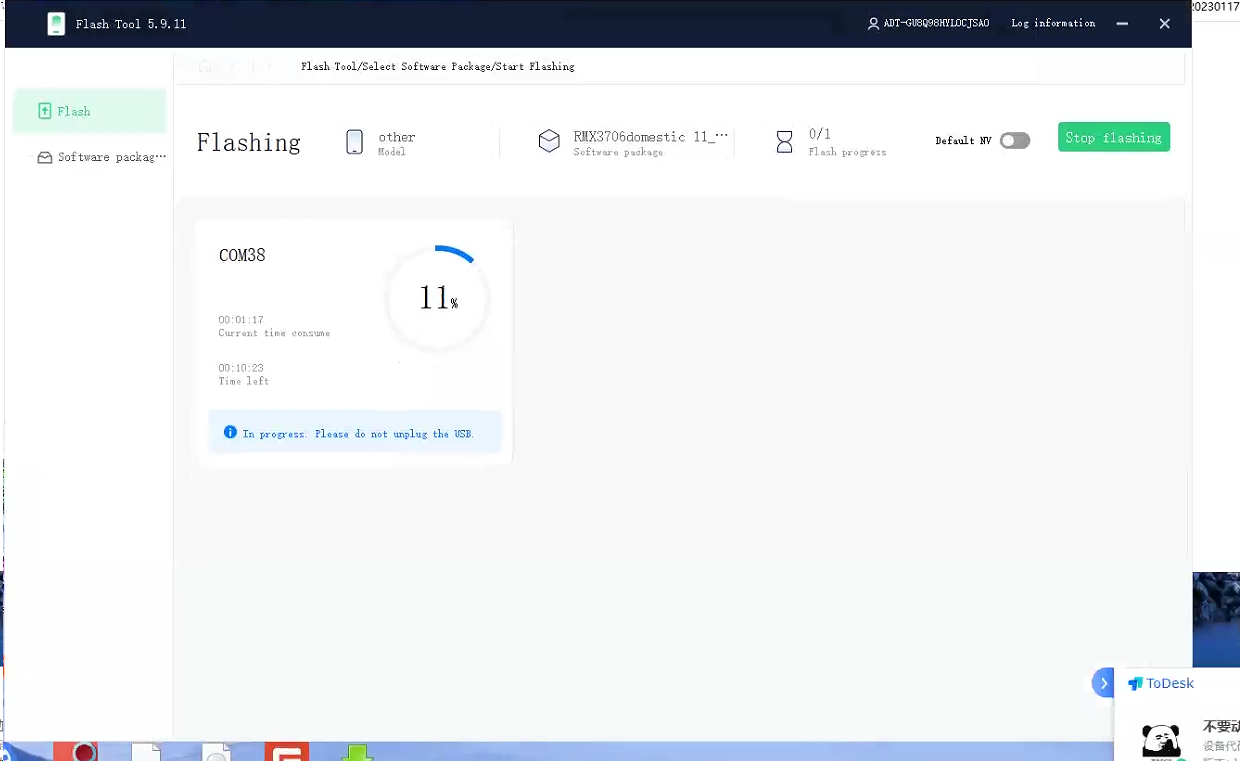
Task: Click the orange desktop icon at bottom
Action: coord(287,752)
